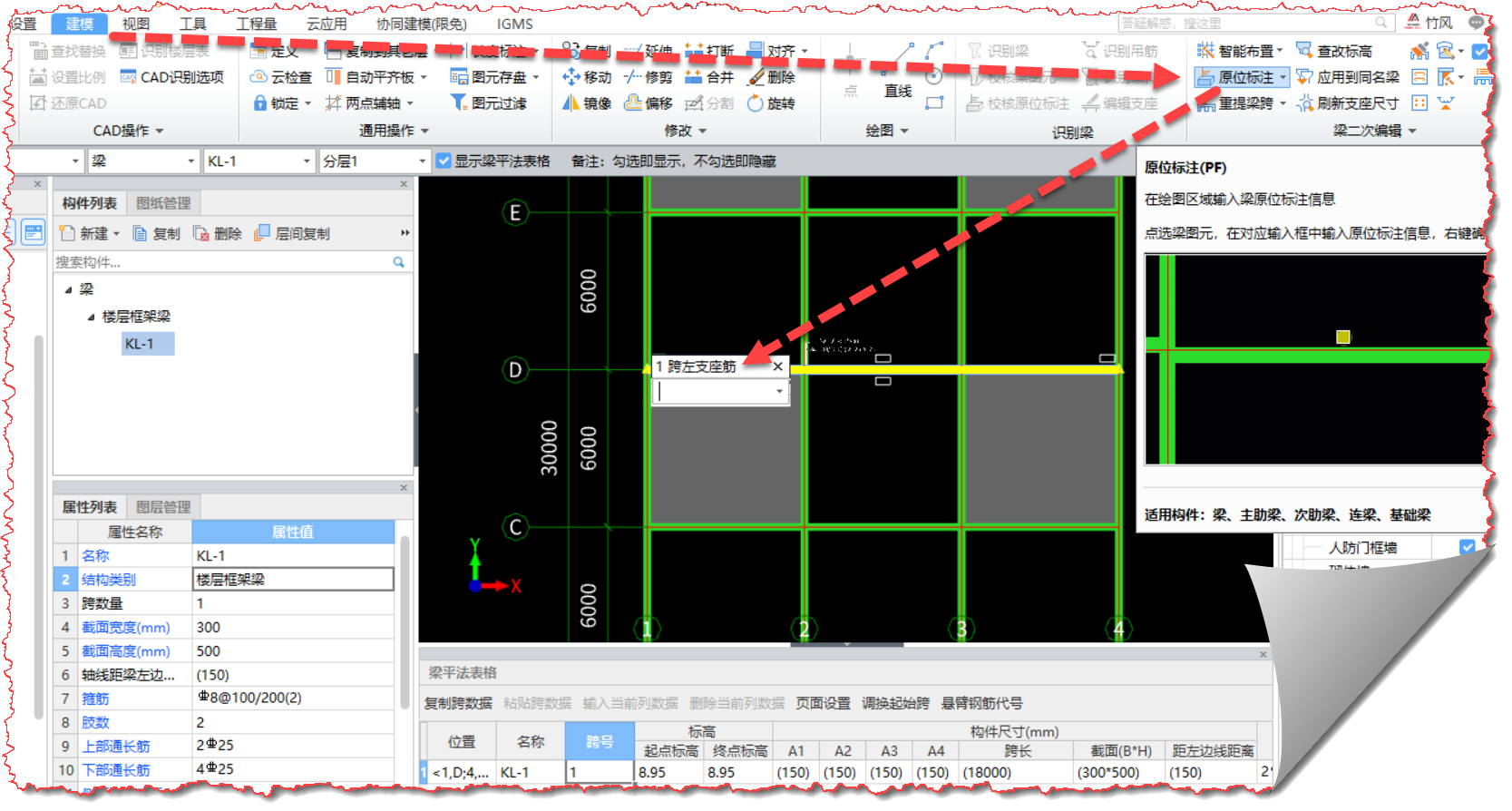Choose the 直线 line drawing tool
The image size is (1512, 811).
pos(898,73)
